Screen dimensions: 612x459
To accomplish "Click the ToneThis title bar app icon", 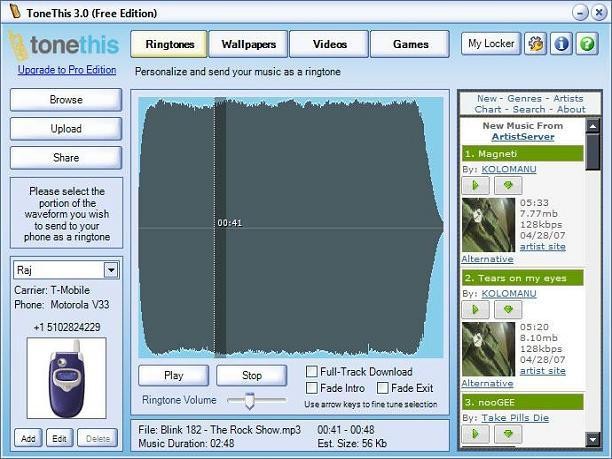I will pyautogui.click(x=16, y=12).
